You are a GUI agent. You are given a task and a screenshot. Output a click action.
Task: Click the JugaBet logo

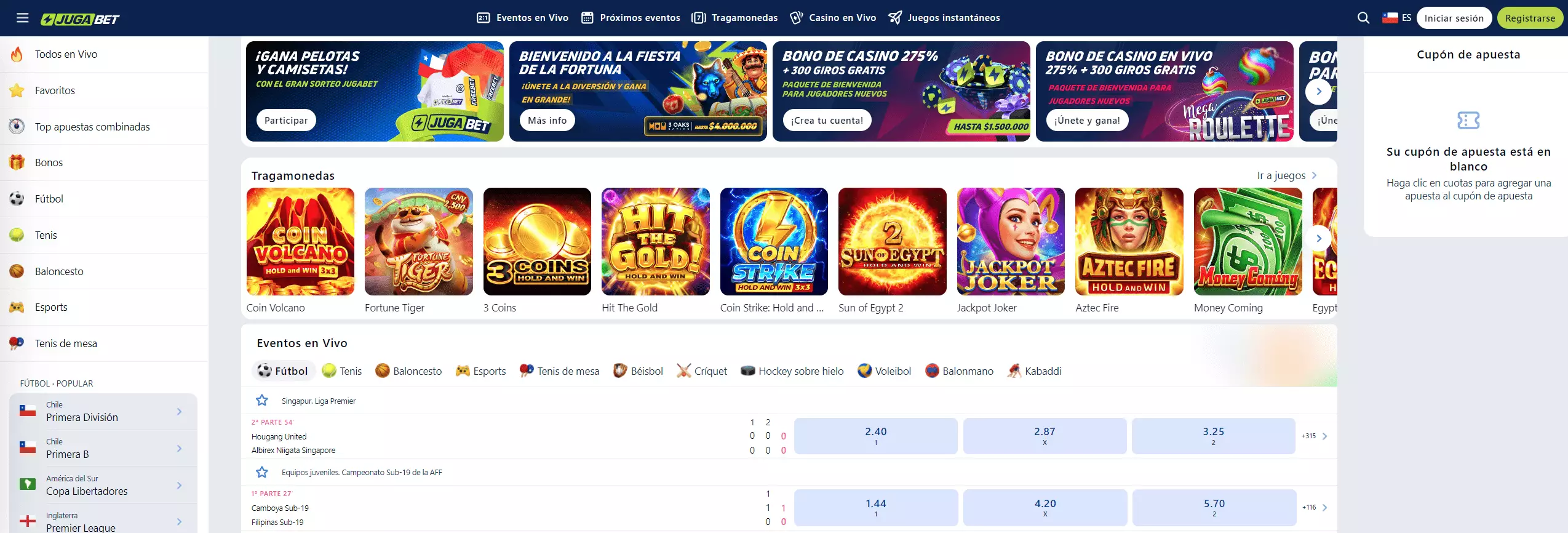(x=80, y=19)
